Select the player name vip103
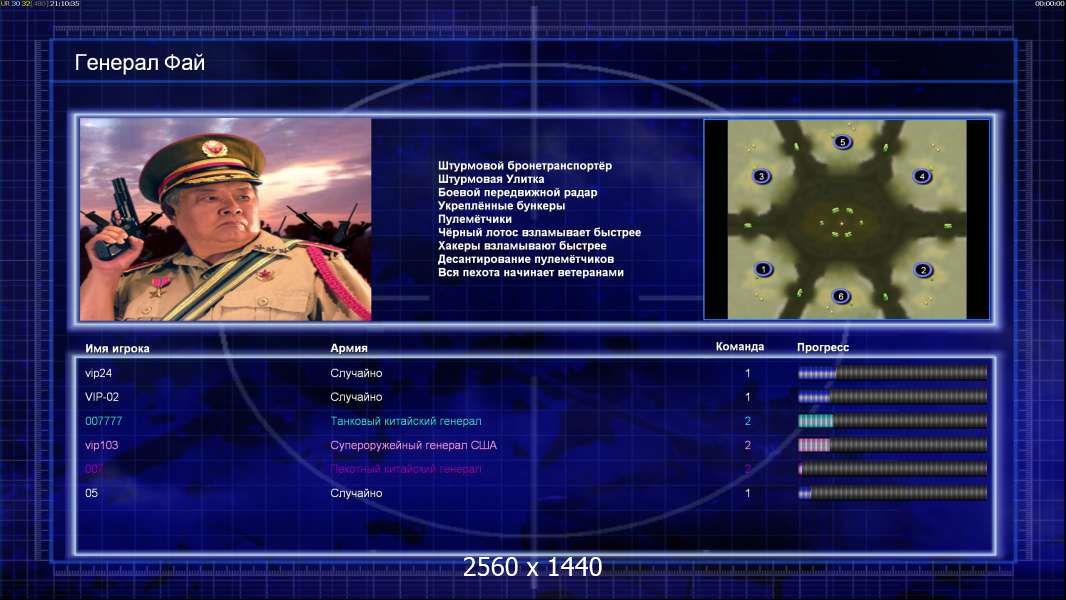This screenshot has width=1066, height=600. (x=101, y=445)
